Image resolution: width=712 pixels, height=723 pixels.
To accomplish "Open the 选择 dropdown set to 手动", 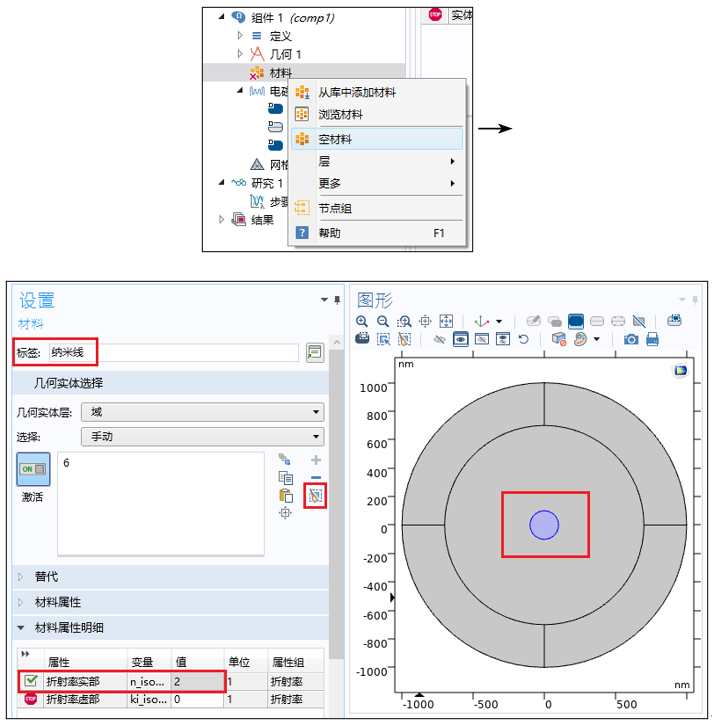I will point(202,436).
